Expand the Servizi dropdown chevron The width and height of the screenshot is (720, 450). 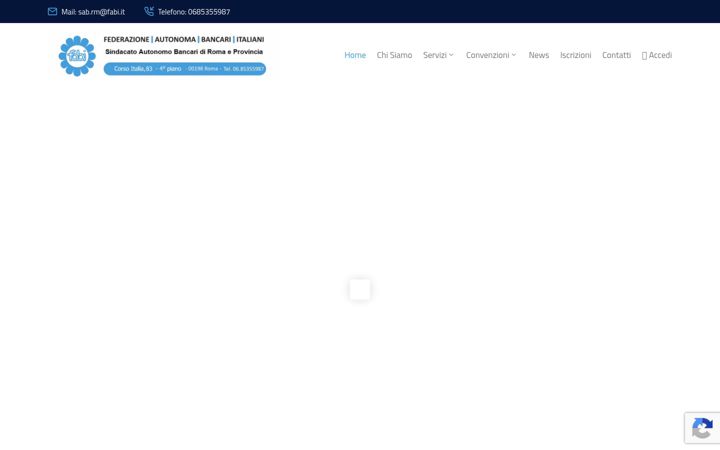coord(451,55)
